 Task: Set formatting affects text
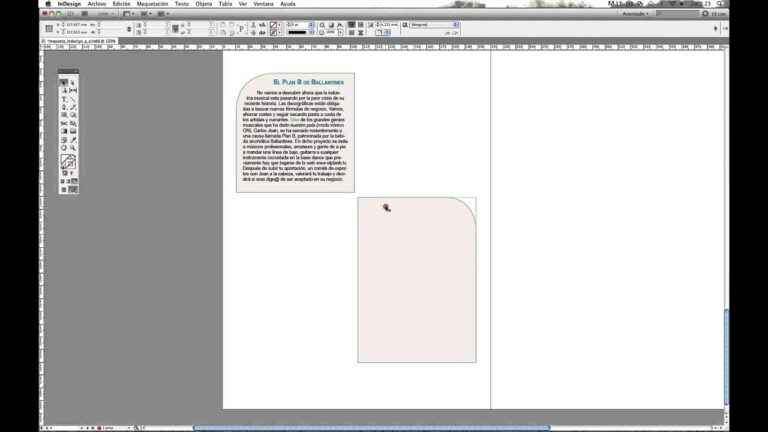pyautogui.click(x=72, y=173)
